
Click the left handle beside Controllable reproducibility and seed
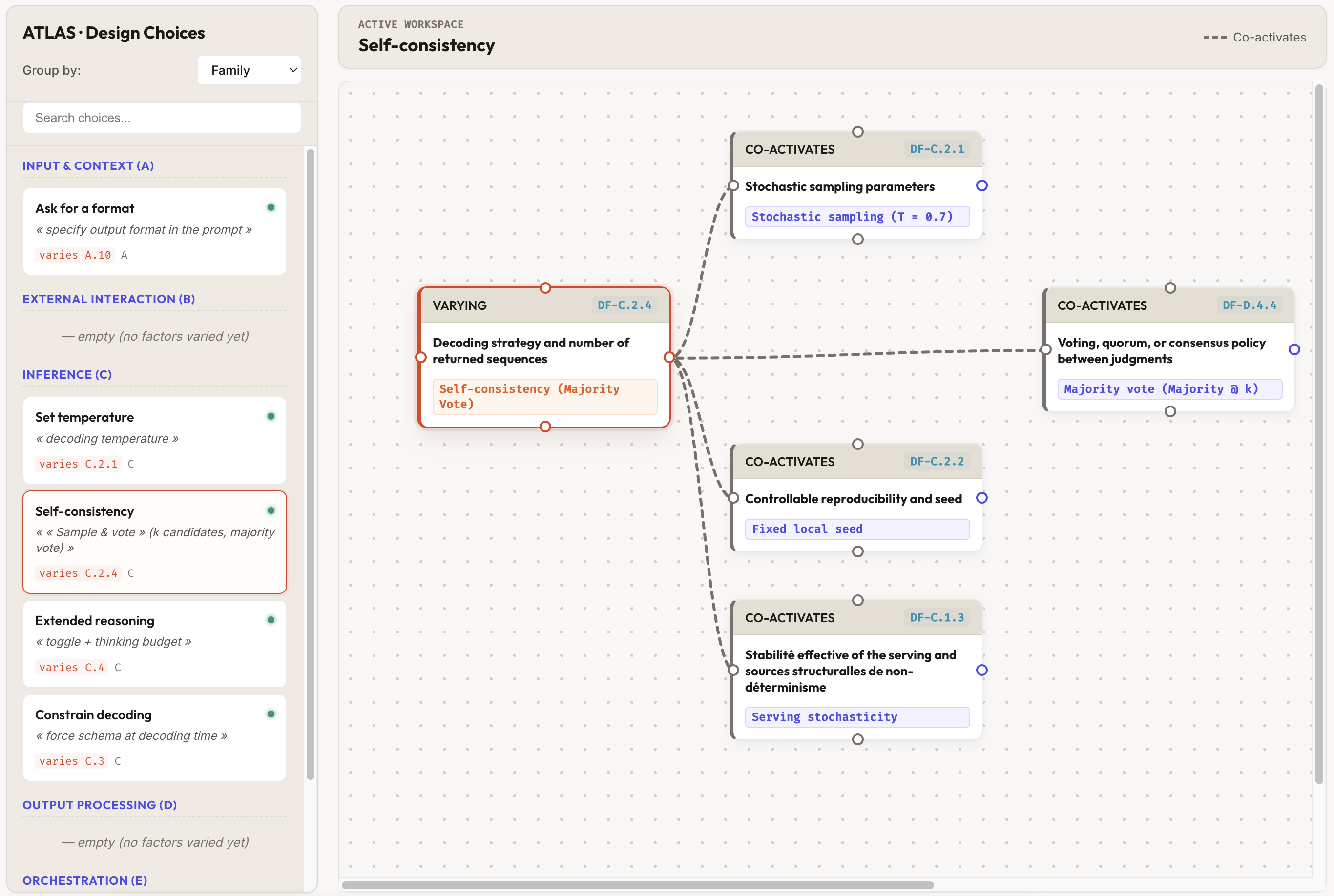tap(733, 498)
